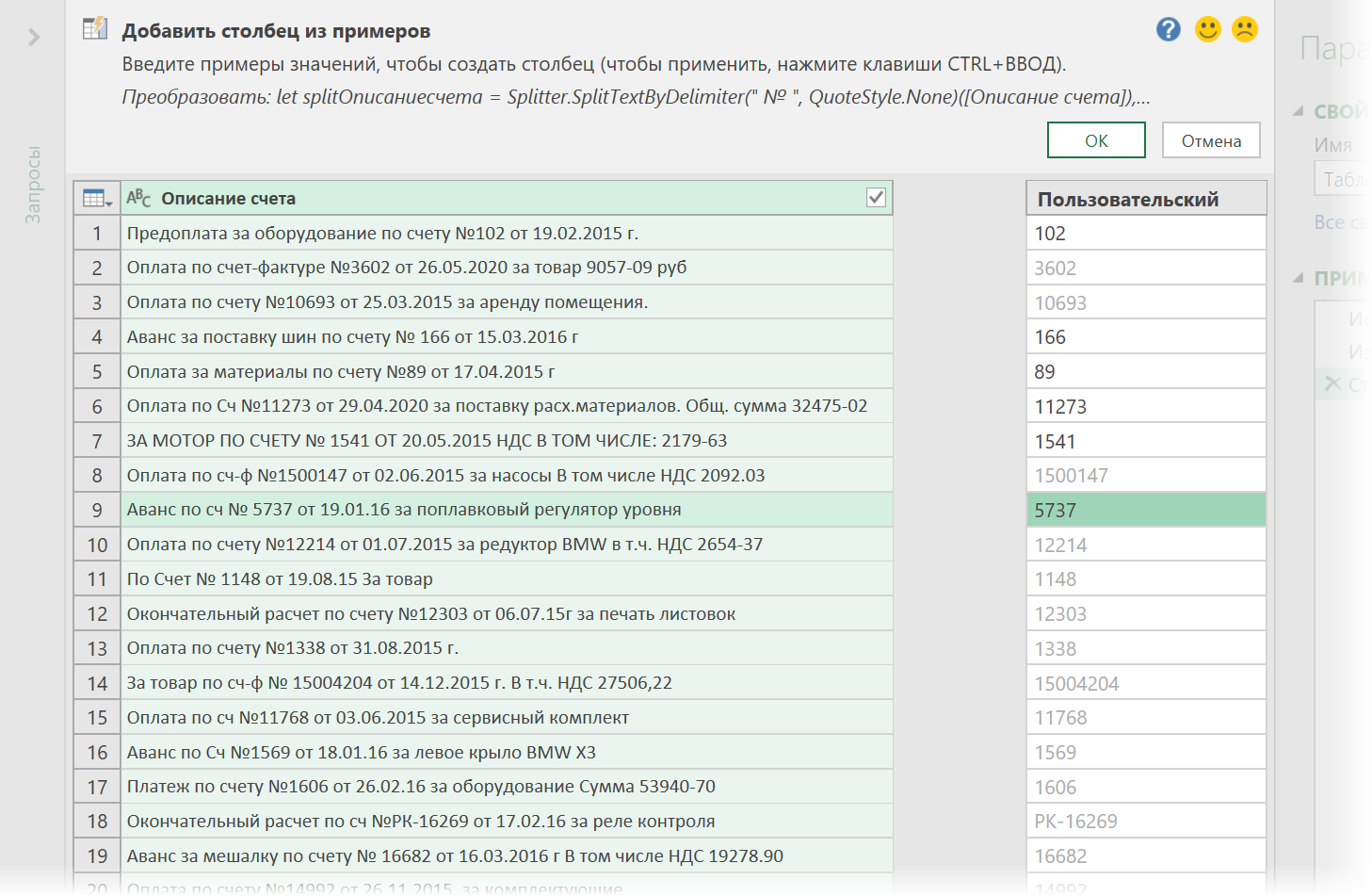Edit the suggested cell containing 1569
The width and height of the screenshot is (1372, 896).
[1146, 753]
